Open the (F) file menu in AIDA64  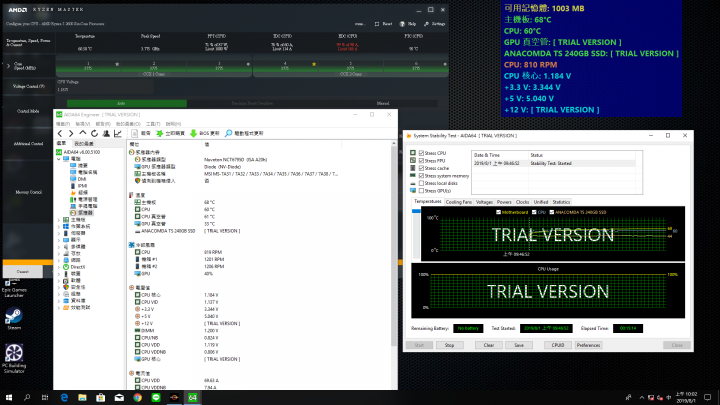pyautogui.click(x=63, y=124)
